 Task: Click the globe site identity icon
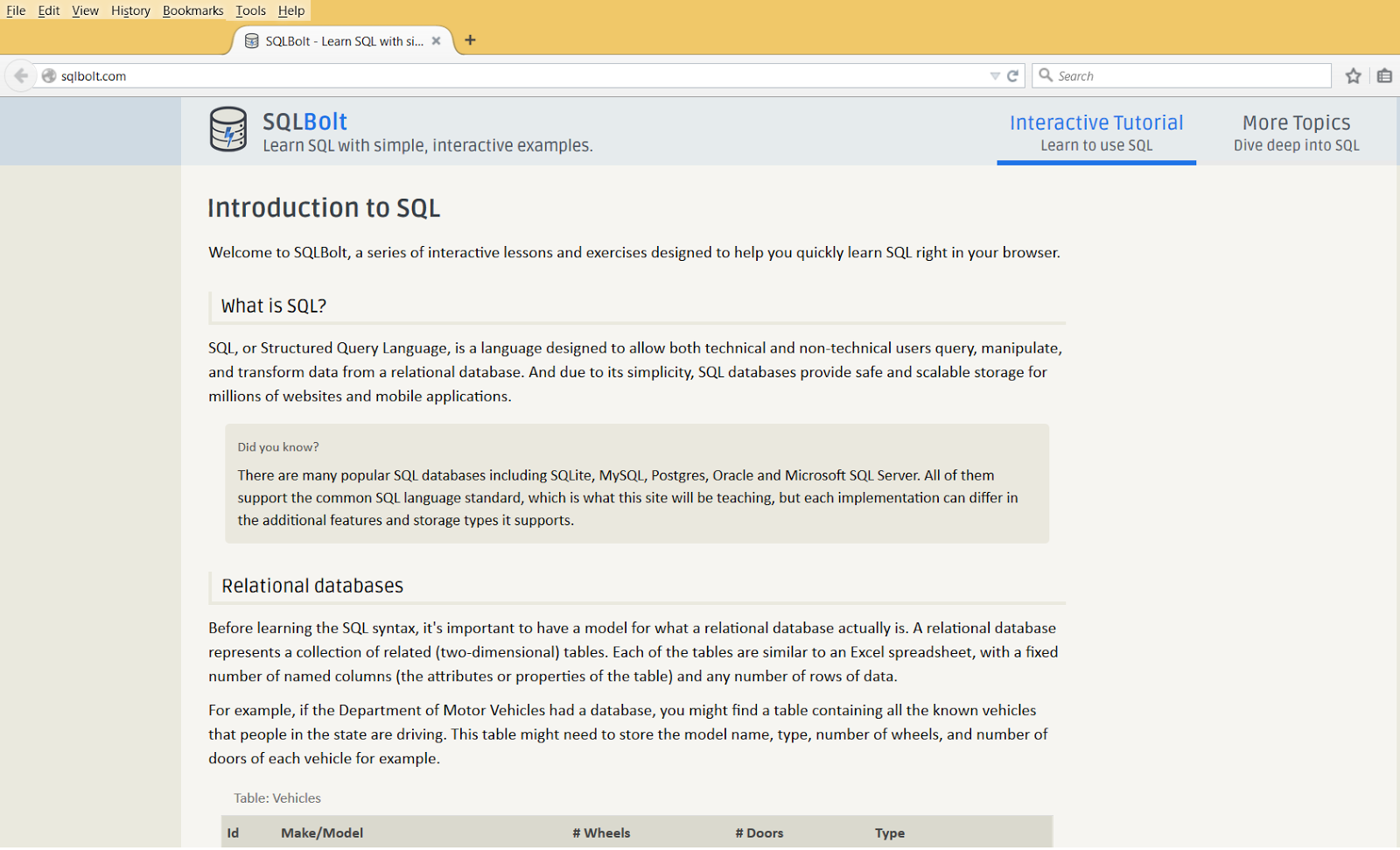[x=49, y=76]
